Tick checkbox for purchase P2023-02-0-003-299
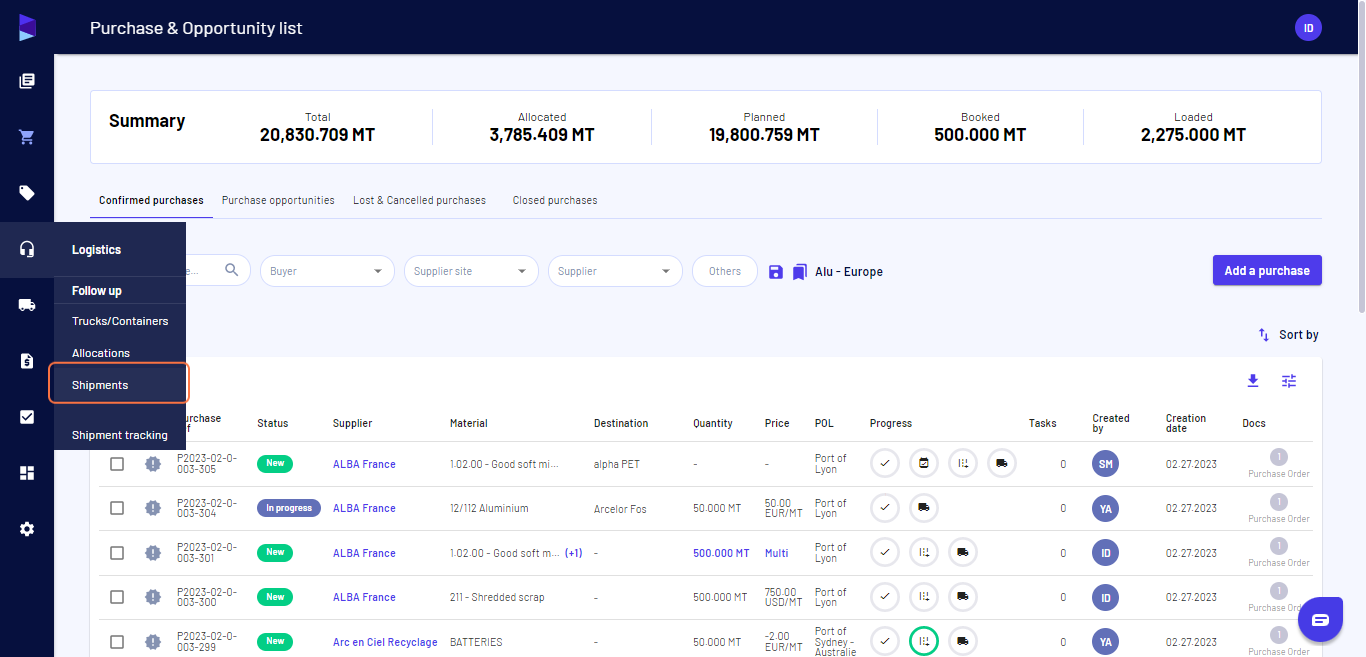Screen dimensions: 1366x657 (117, 642)
